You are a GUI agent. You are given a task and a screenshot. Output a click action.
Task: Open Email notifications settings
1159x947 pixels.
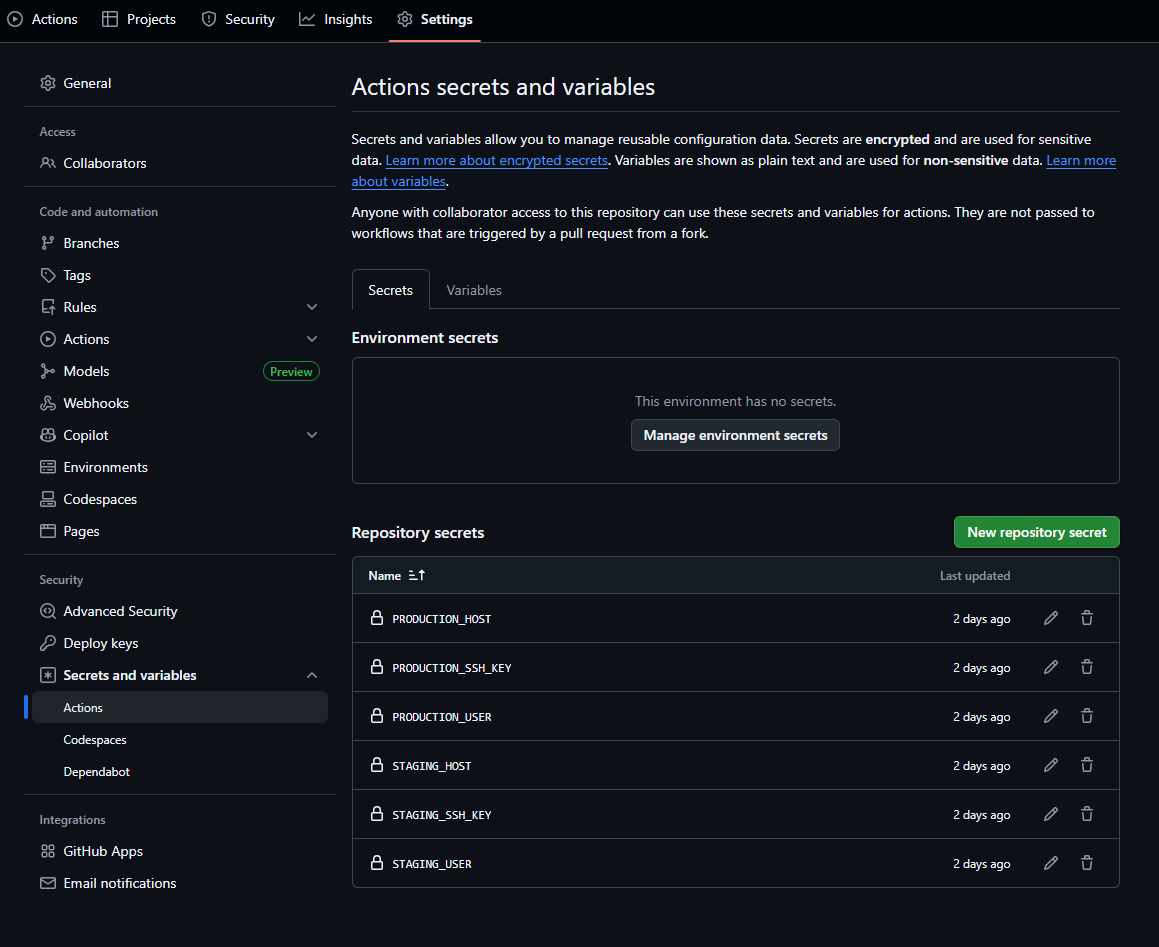pyautogui.click(x=119, y=883)
